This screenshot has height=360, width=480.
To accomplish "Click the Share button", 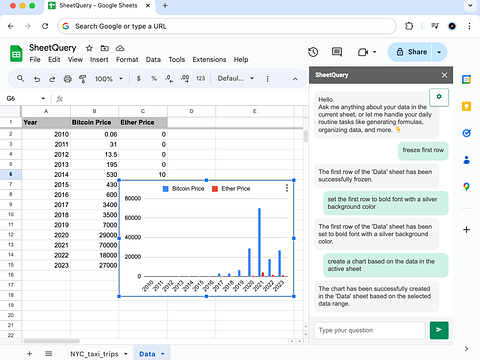I will 411,52.
